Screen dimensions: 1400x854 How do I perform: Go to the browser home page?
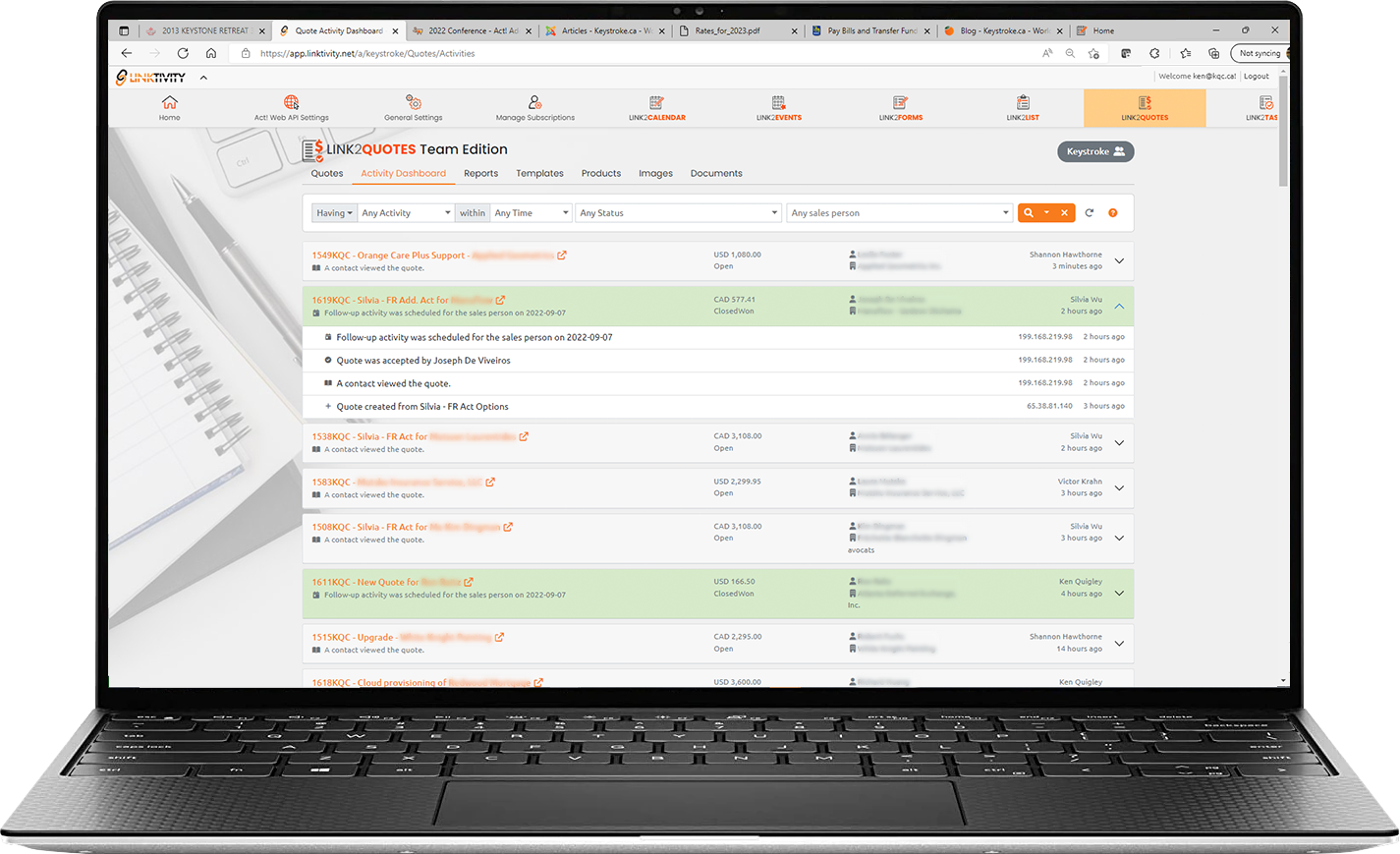211,53
